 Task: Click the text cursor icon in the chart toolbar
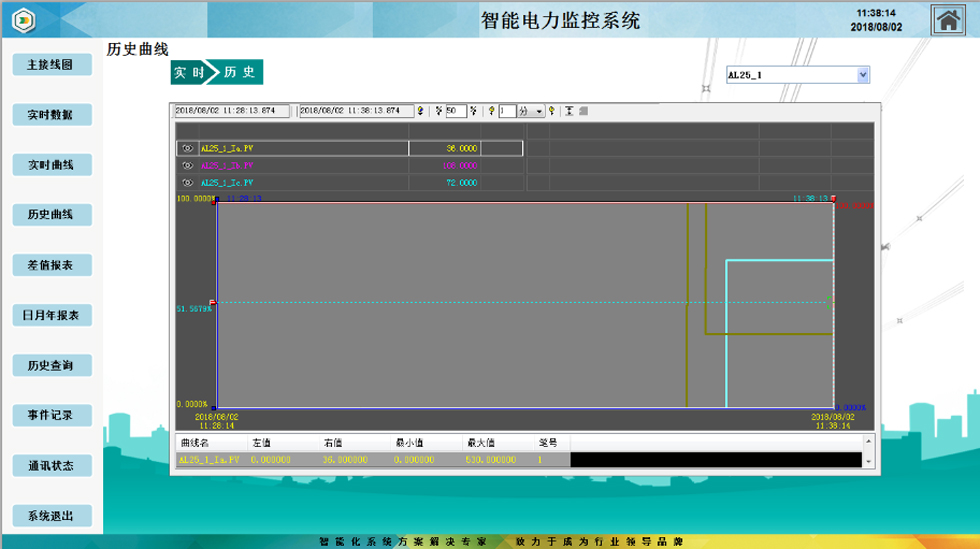pos(569,111)
